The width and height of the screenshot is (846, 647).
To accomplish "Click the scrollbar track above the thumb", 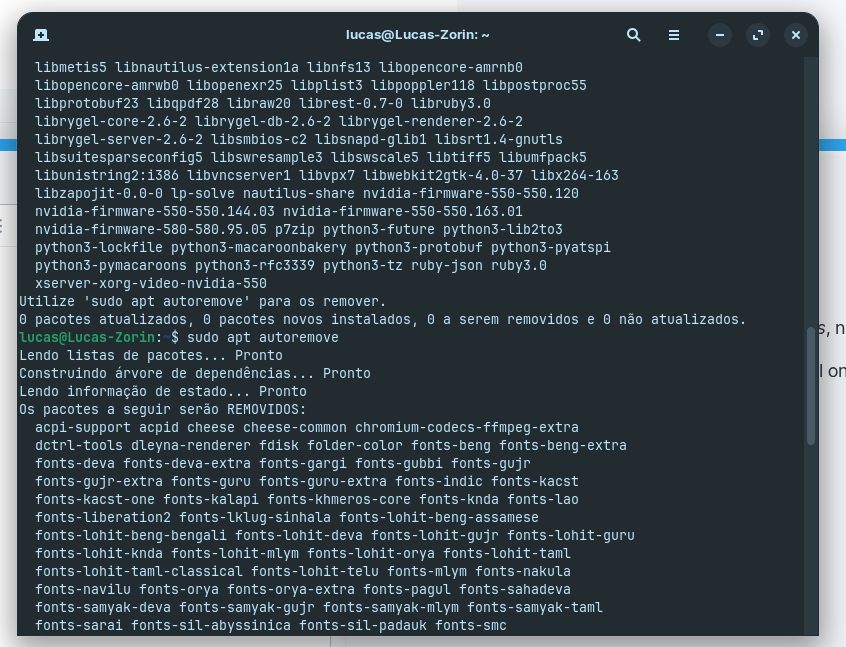I will [811, 200].
